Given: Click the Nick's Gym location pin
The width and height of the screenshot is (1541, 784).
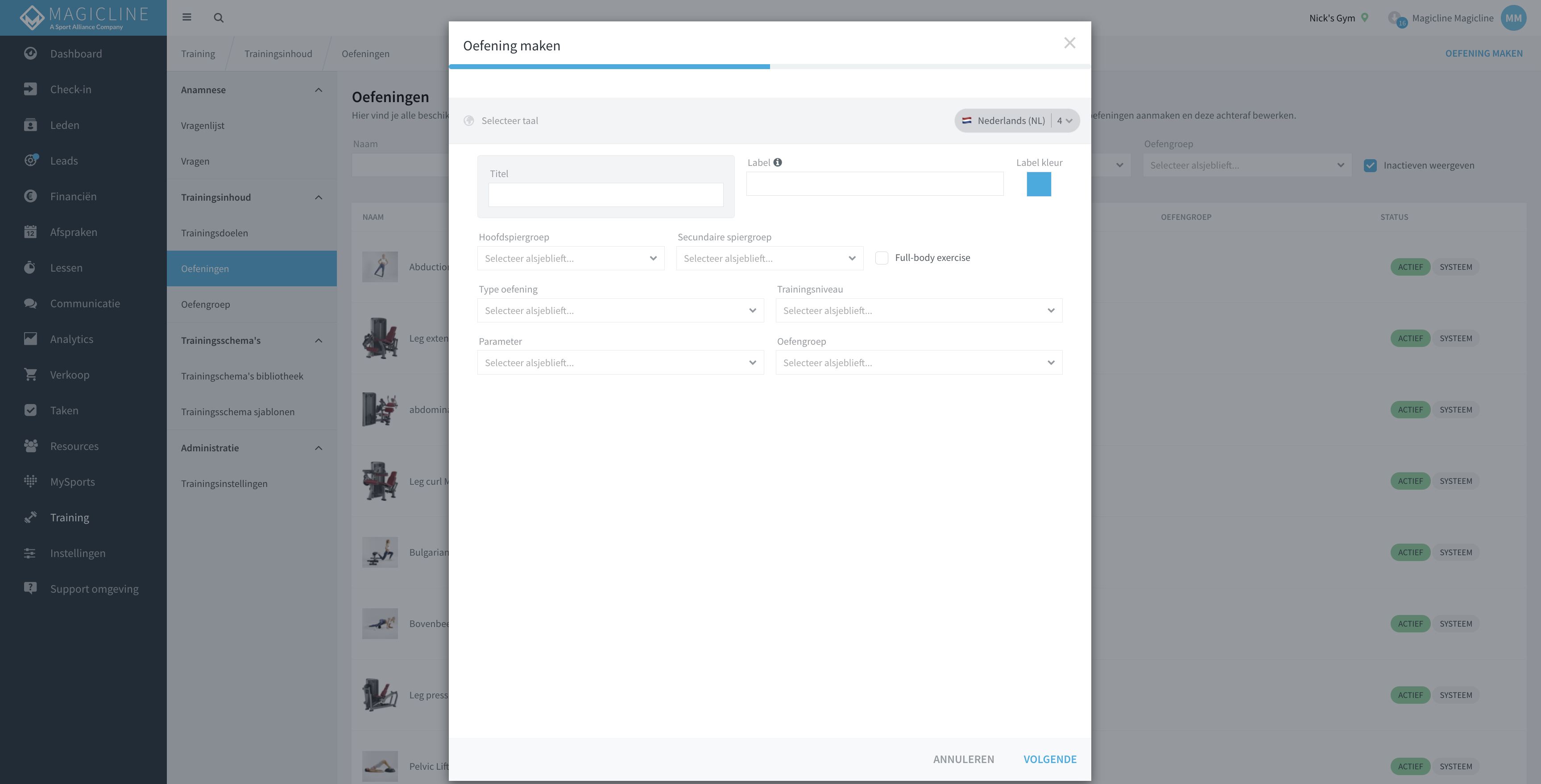Looking at the screenshot, I should pos(1365,17).
